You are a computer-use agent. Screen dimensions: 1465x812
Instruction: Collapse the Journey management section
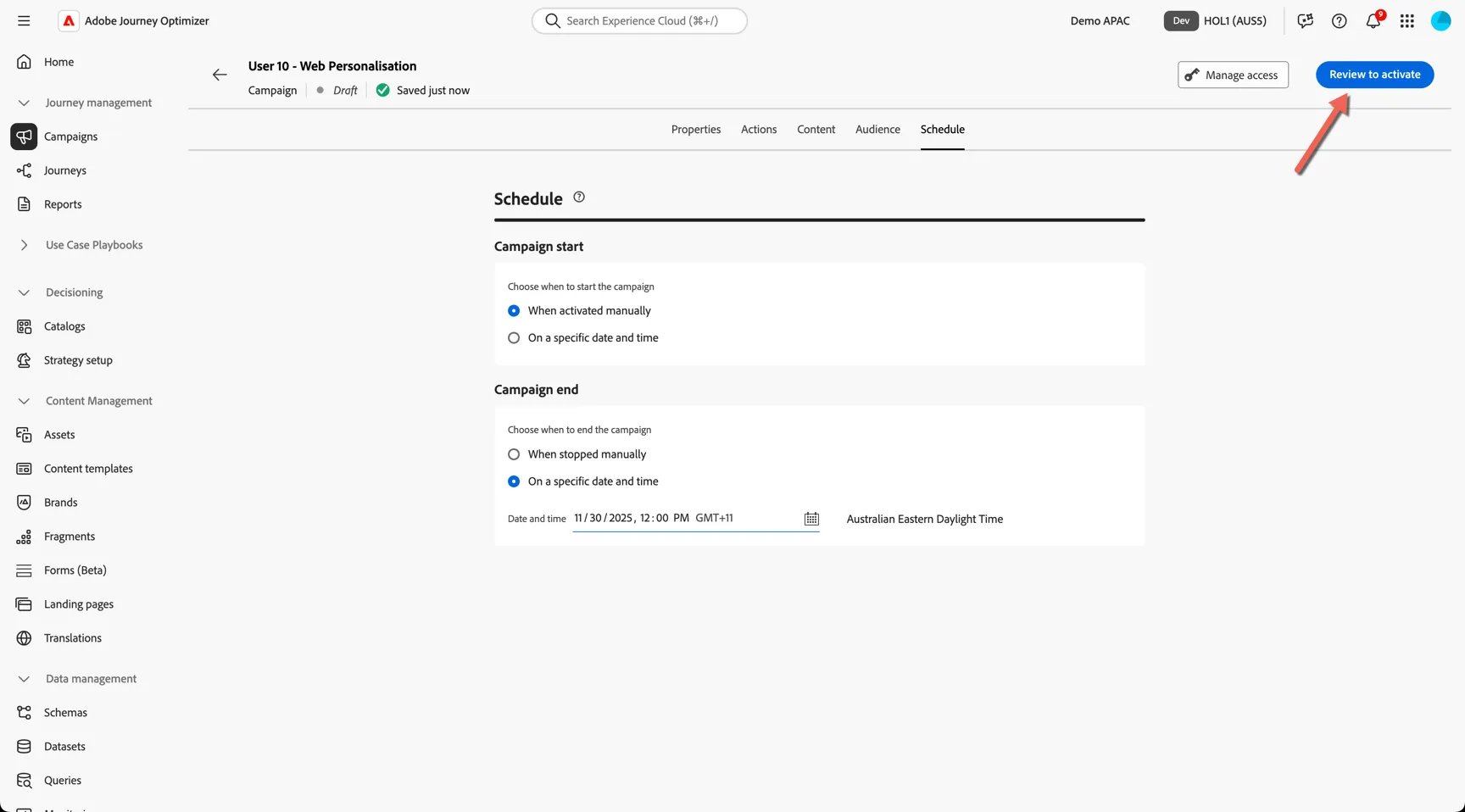[24, 103]
